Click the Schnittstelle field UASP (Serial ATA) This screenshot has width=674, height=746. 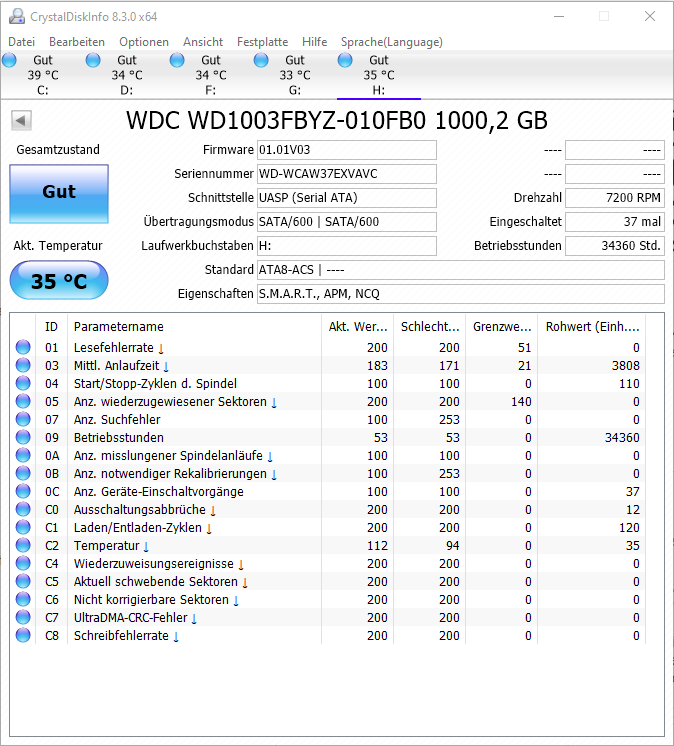click(347, 198)
